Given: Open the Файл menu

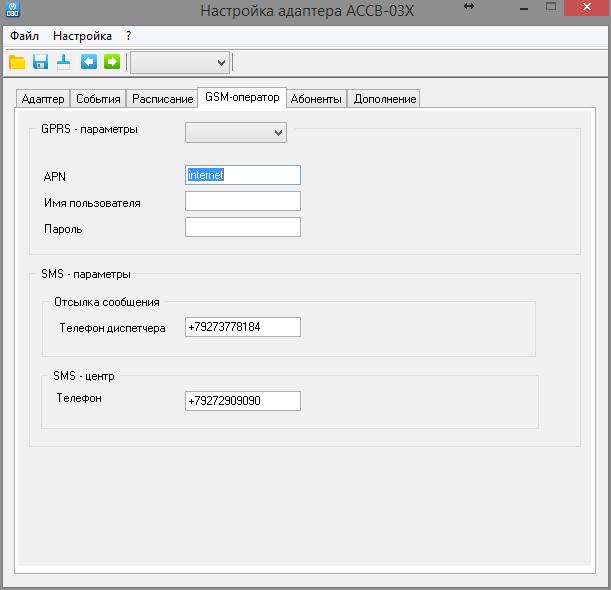Looking at the screenshot, I should 24,36.
